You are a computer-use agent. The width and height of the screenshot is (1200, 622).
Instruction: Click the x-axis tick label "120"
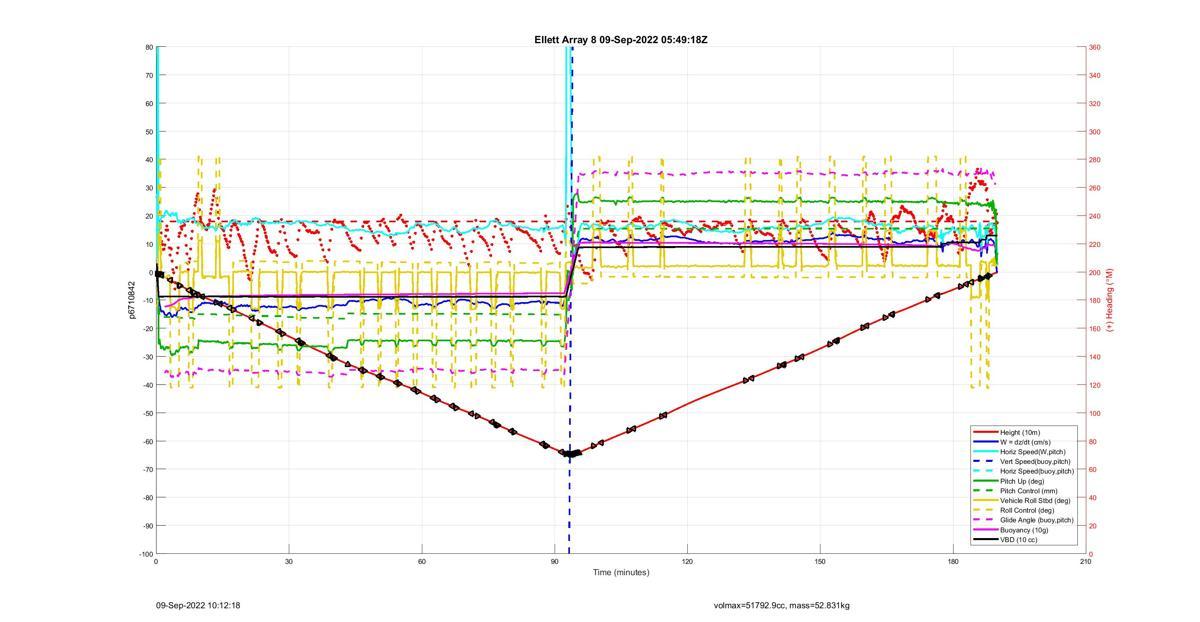687,561
